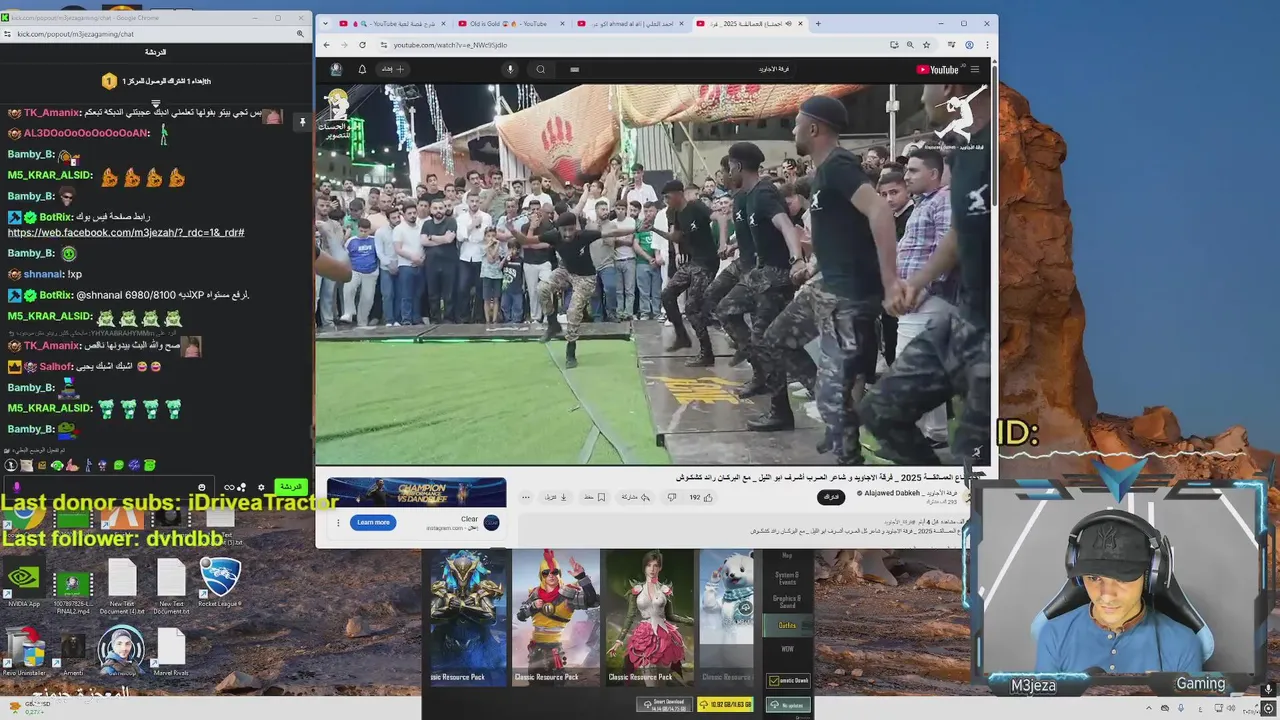Toggle the Automatic Download checkbox
1280x720 pixels.
(774, 680)
